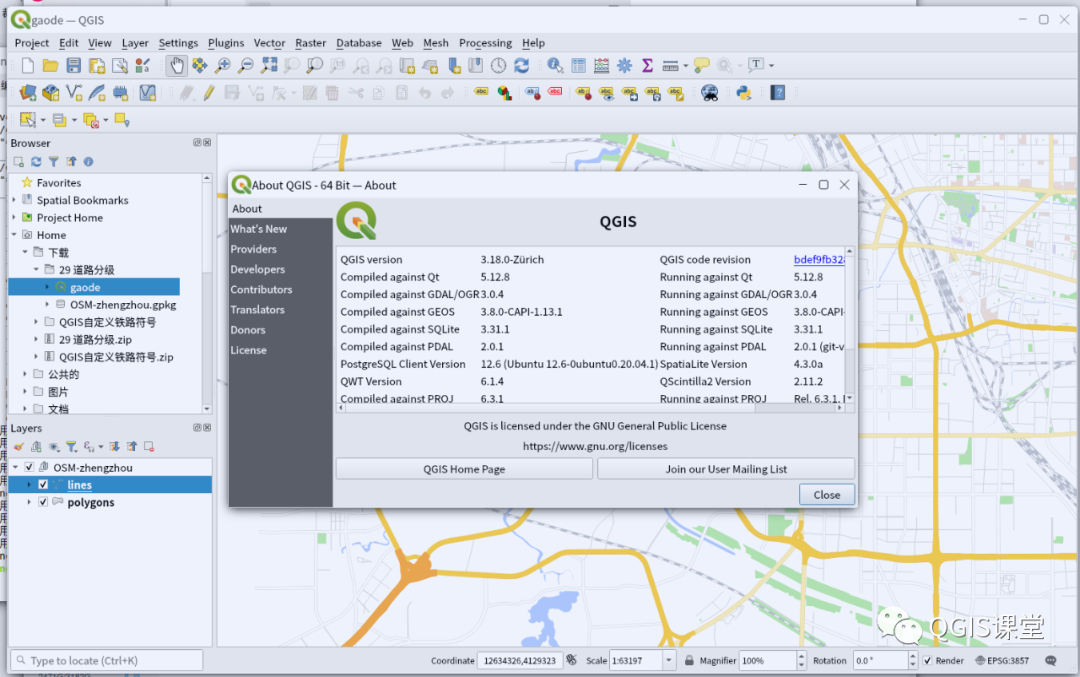
Task: Open the Processing menu
Action: point(486,43)
